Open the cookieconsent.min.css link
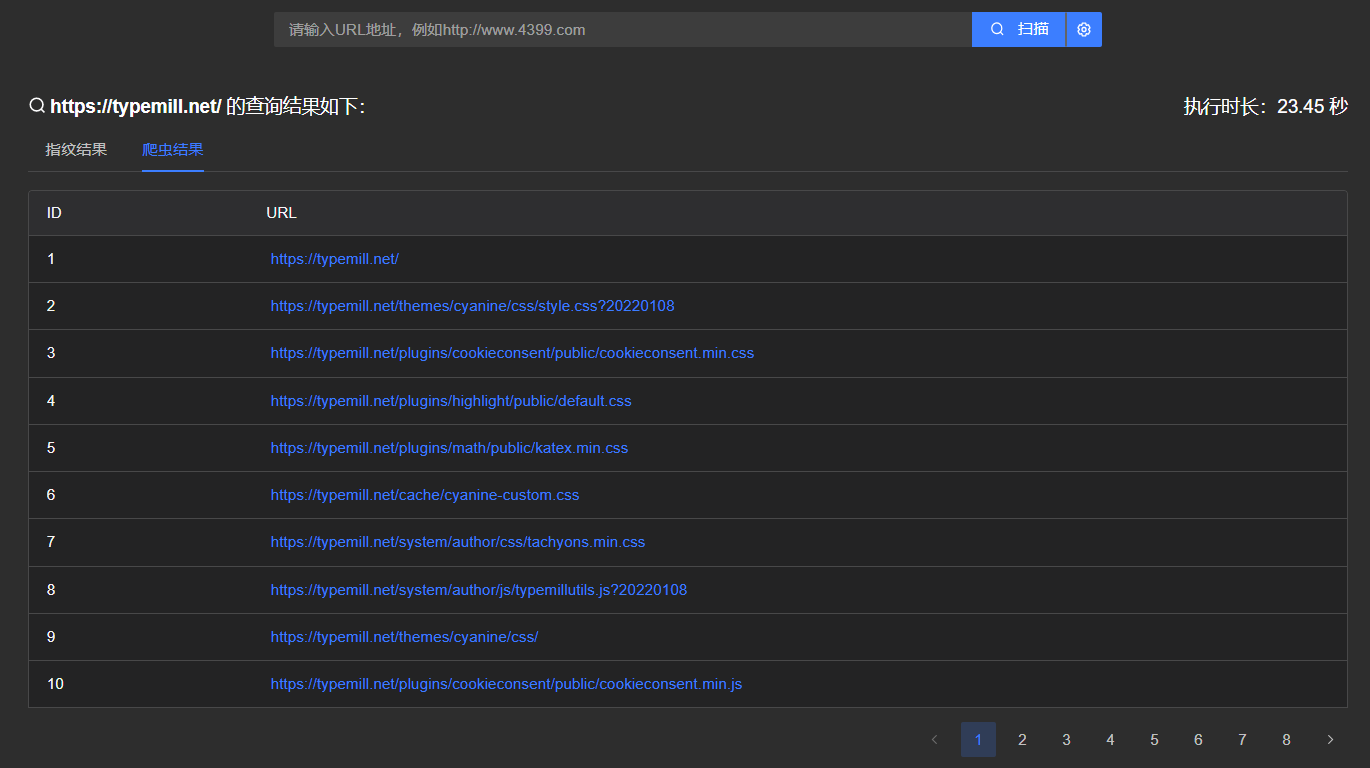The image size is (1370, 768). click(x=512, y=353)
